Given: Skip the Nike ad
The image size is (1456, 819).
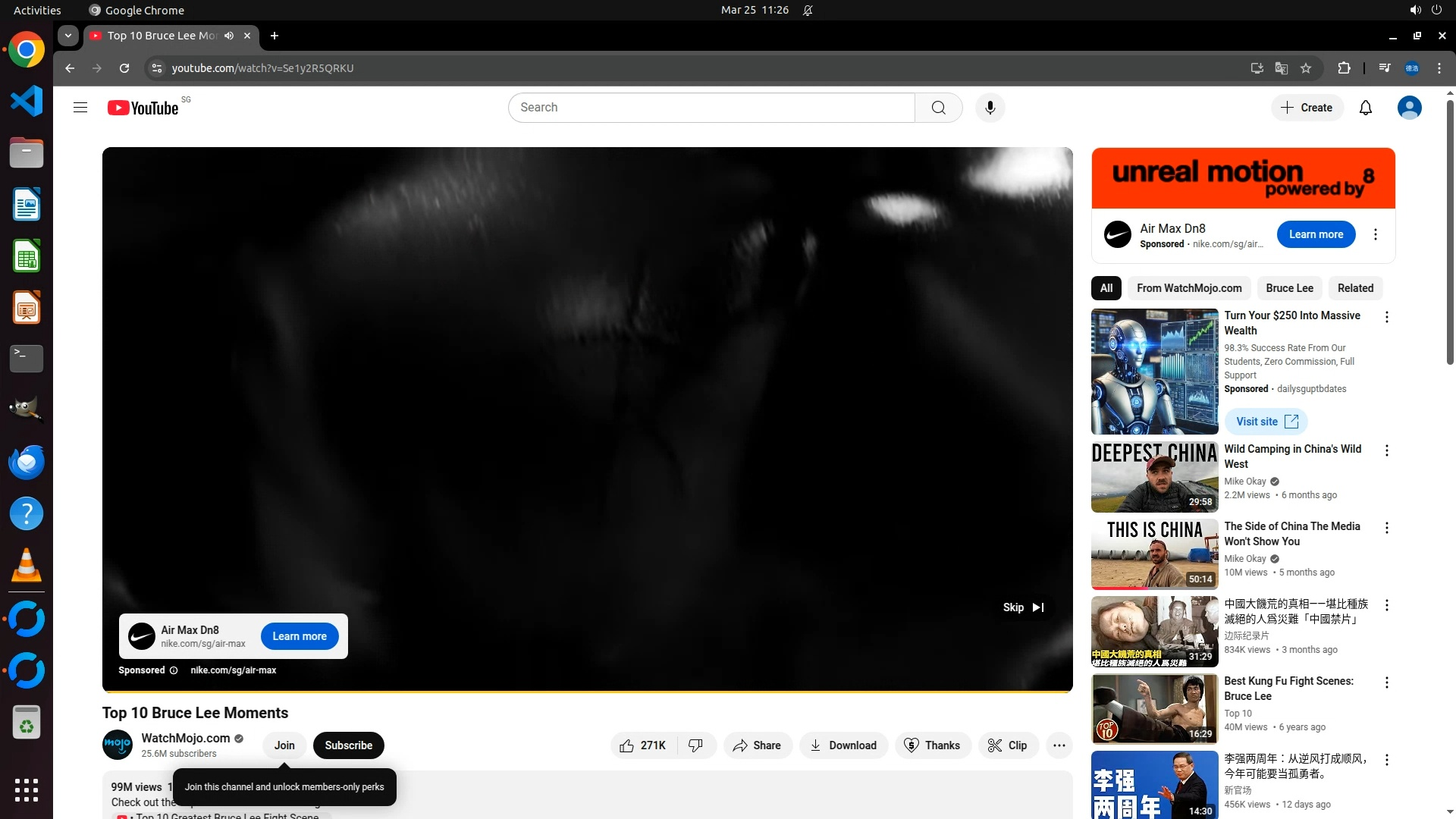Looking at the screenshot, I should coord(1023,607).
